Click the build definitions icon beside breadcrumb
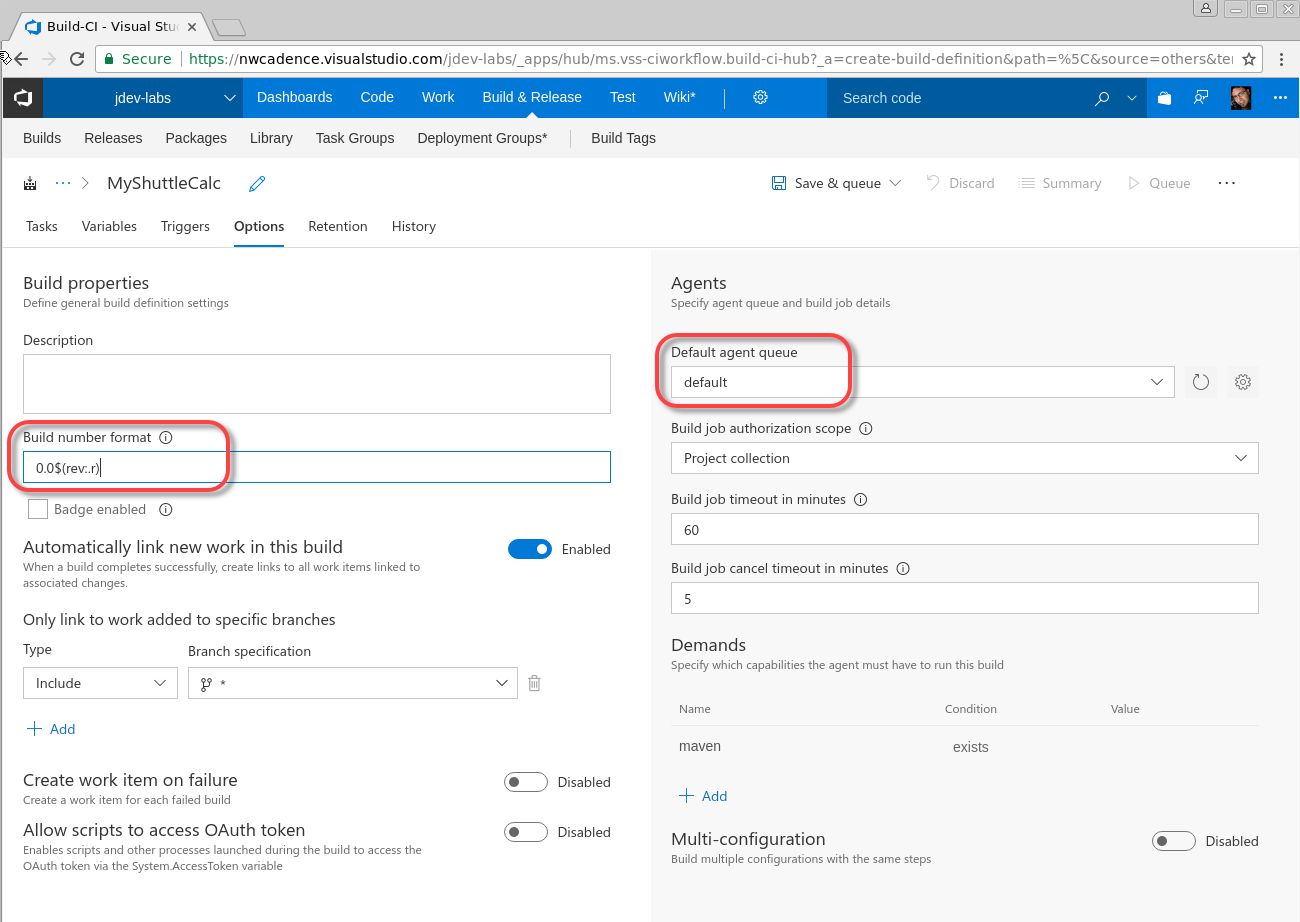The height and width of the screenshot is (922, 1300). coord(30,184)
